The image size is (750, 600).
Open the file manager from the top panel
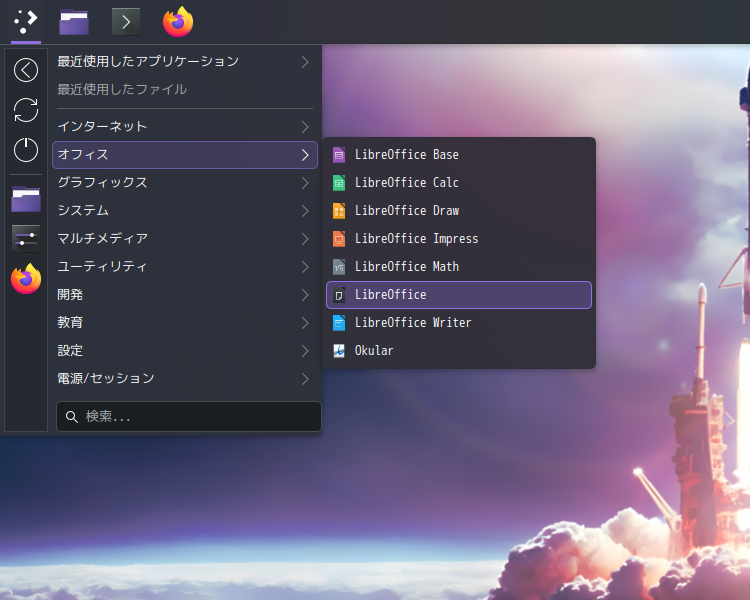(74, 22)
